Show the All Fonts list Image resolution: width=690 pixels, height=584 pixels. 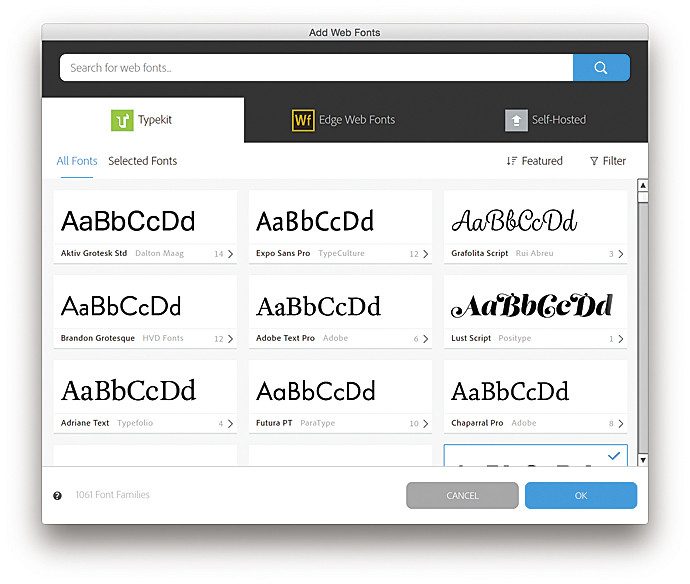click(x=77, y=161)
